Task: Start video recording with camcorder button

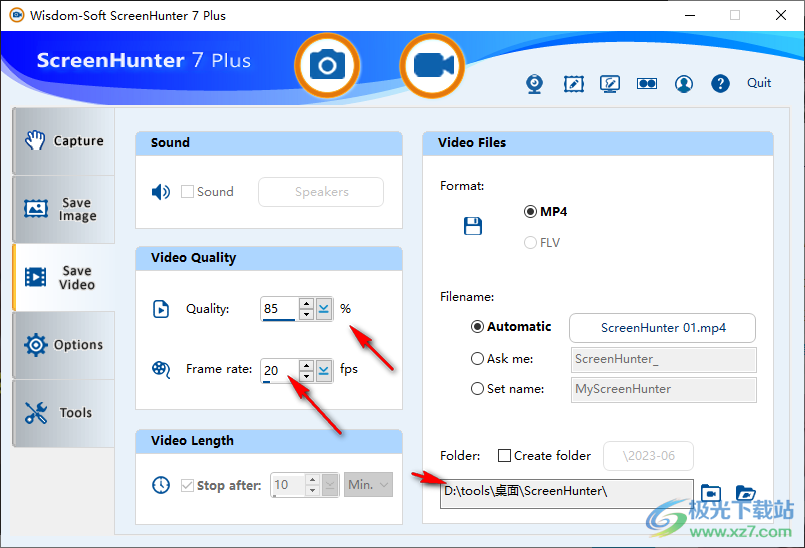Action: [432, 66]
